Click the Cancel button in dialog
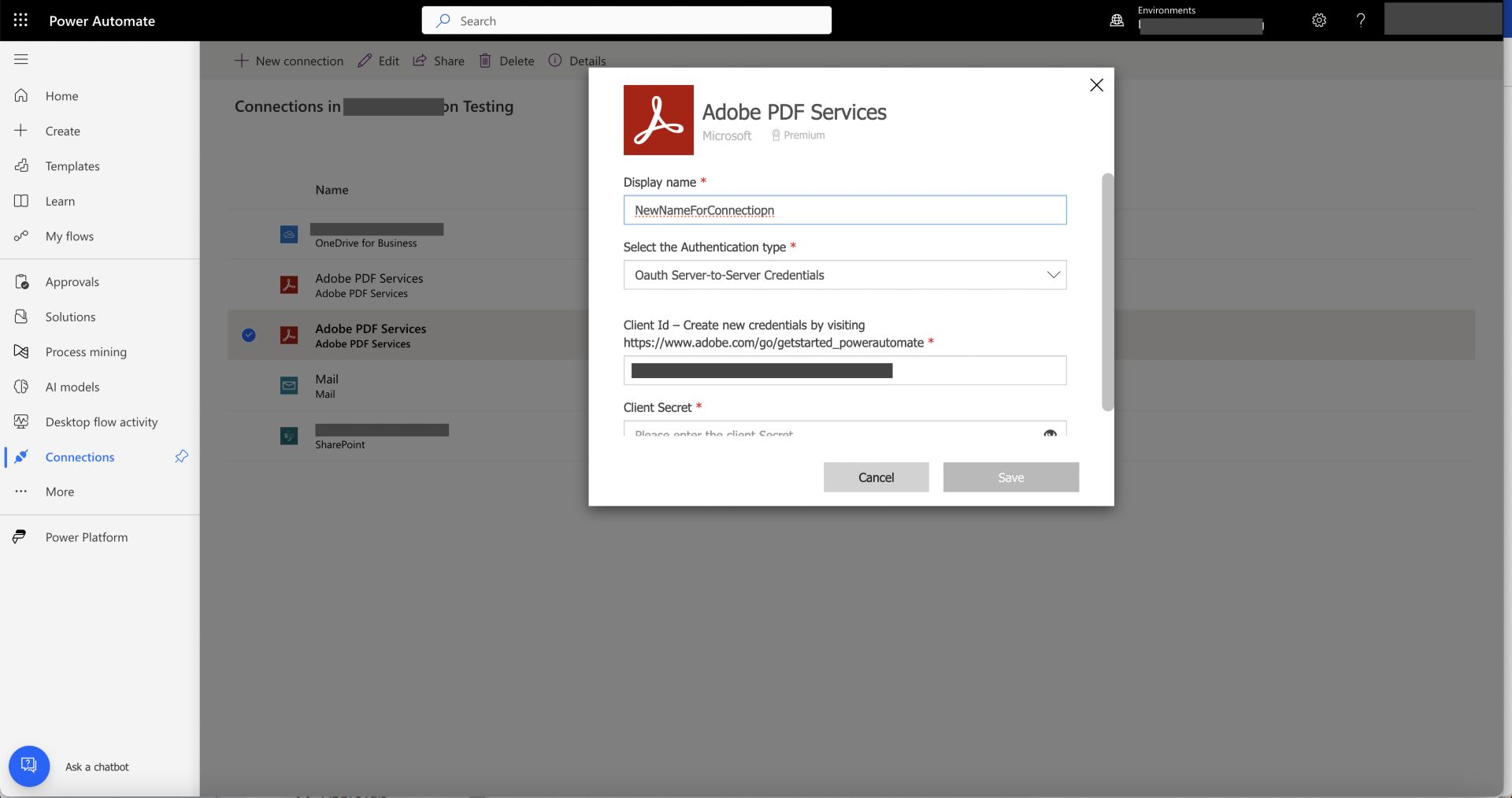The width and height of the screenshot is (1512, 798). (876, 477)
